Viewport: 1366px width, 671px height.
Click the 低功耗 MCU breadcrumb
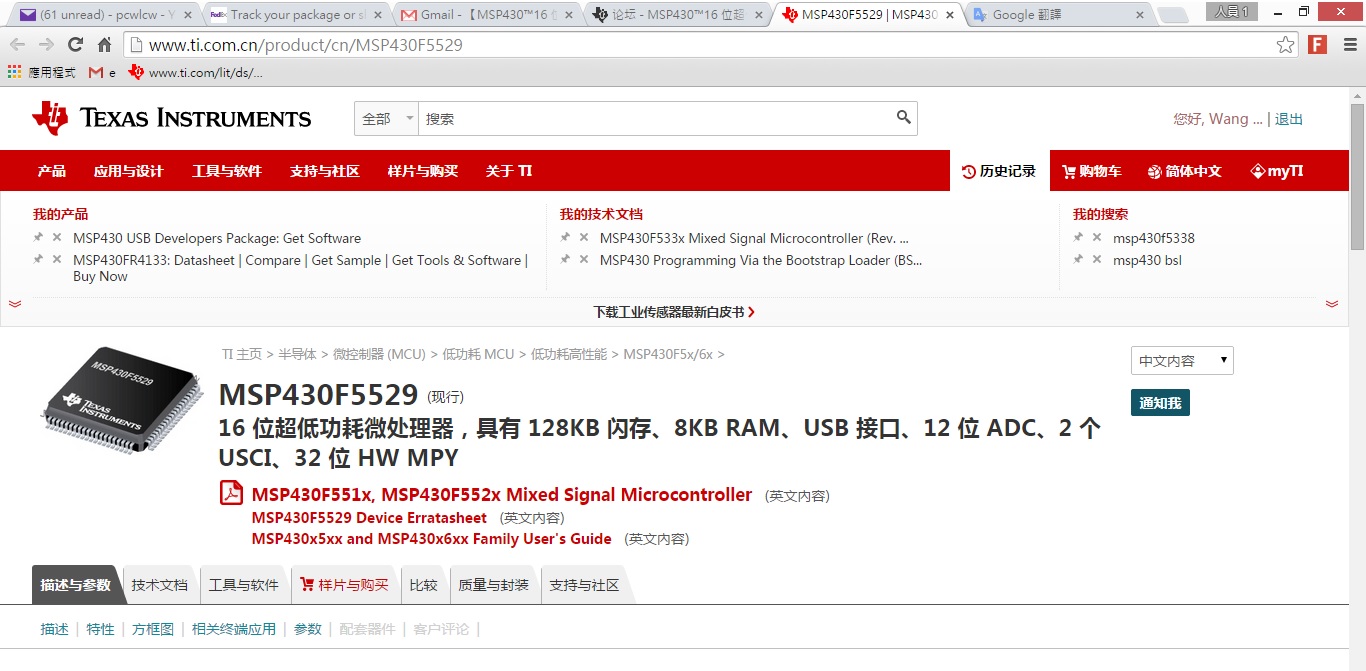click(478, 354)
